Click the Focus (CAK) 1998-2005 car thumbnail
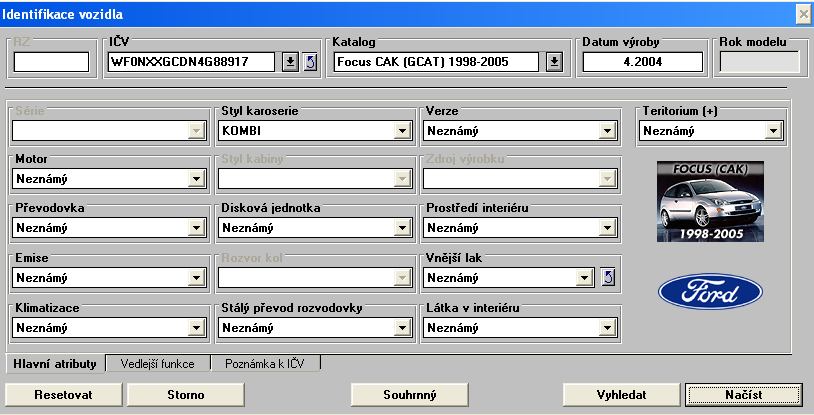 coord(710,201)
